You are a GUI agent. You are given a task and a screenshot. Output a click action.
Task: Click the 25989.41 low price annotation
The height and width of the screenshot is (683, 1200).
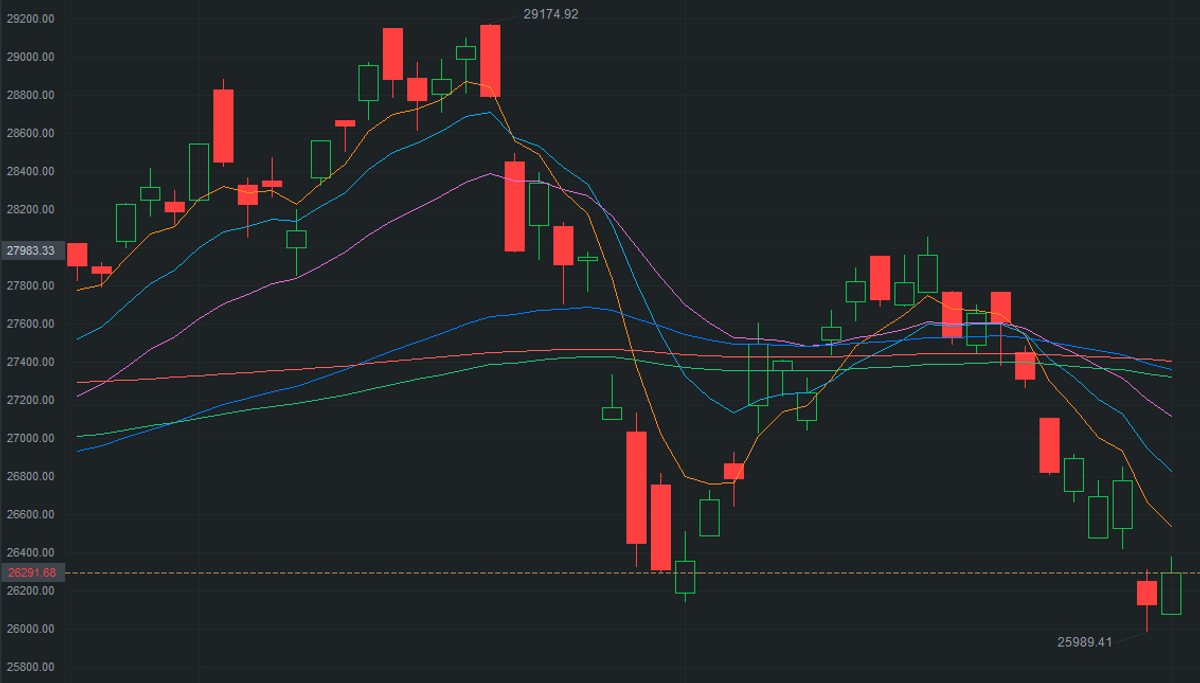coord(1085,642)
